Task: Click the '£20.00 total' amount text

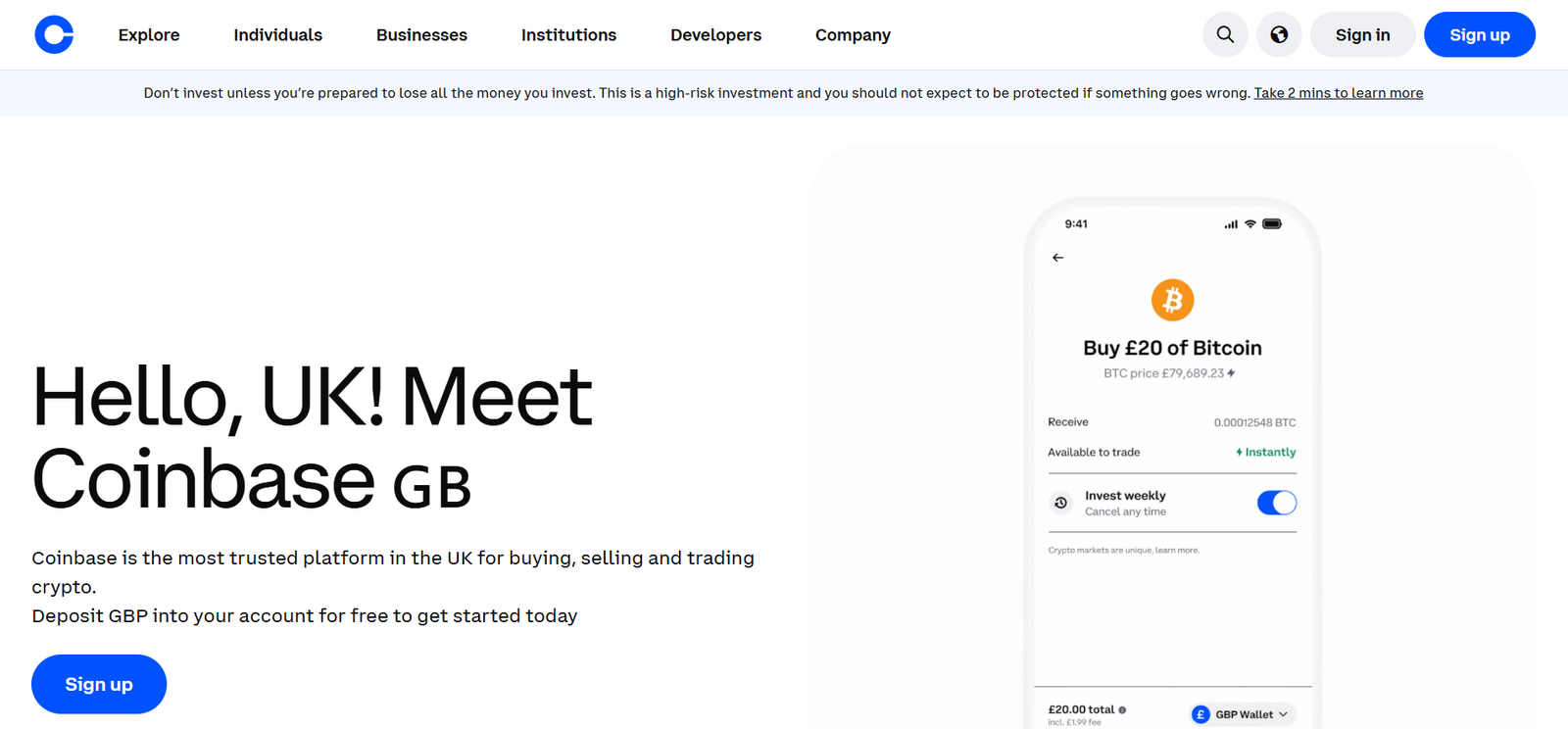Action: click(1081, 709)
